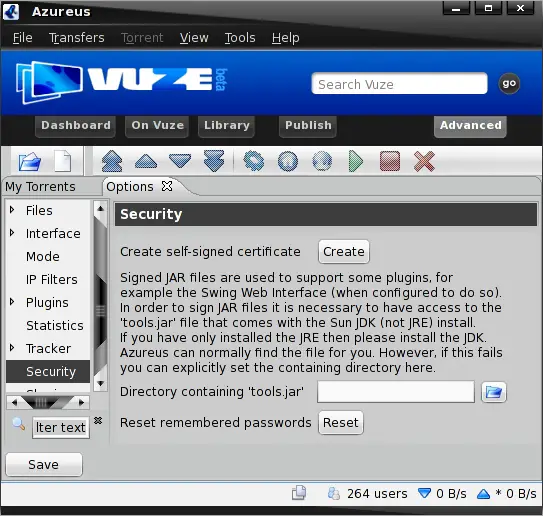Move torrent up with single up arrow

pos(146,161)
